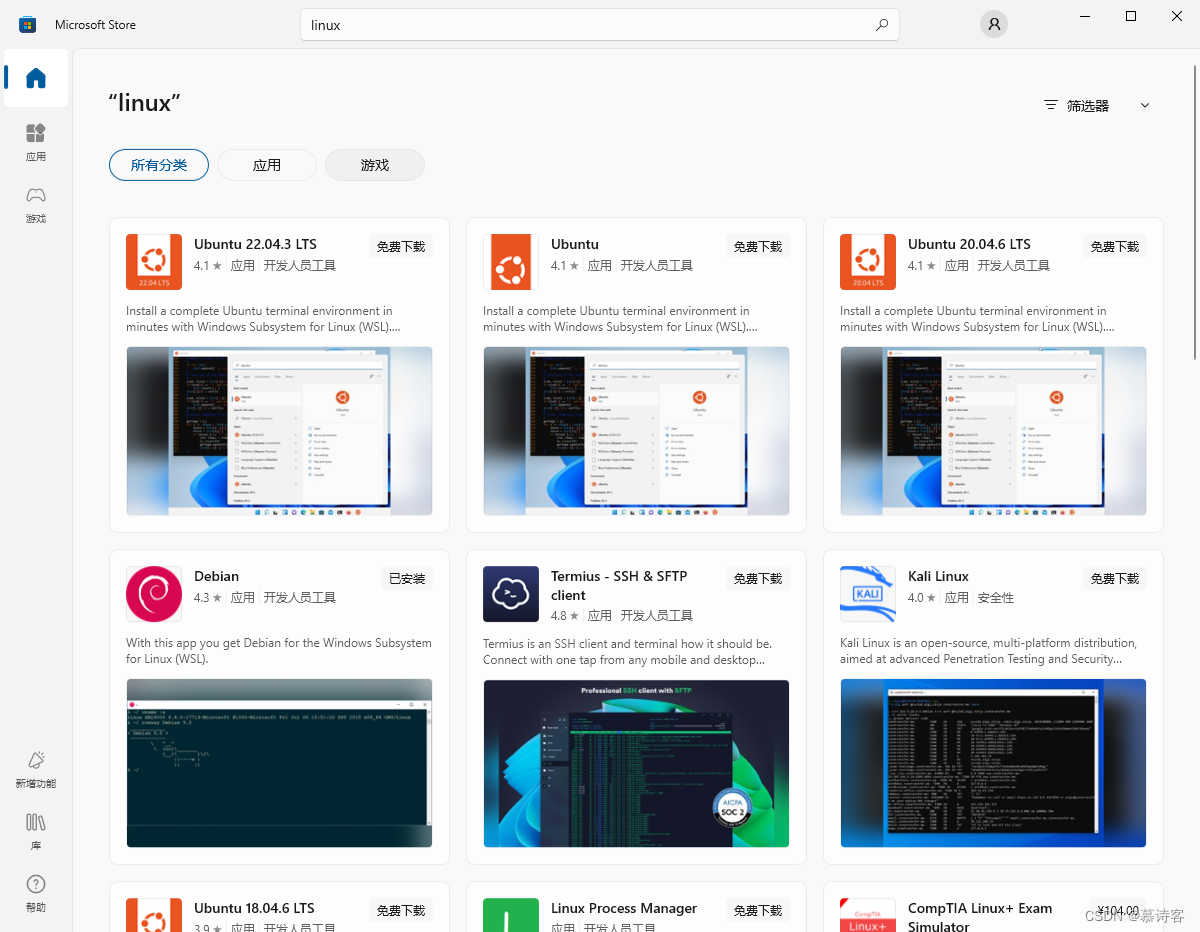Viewport: 1200px width, 932px height.
Task: Open the Kali Linux screenshot thumbnail
Action: pyautogui.click(x=993, y=763)
